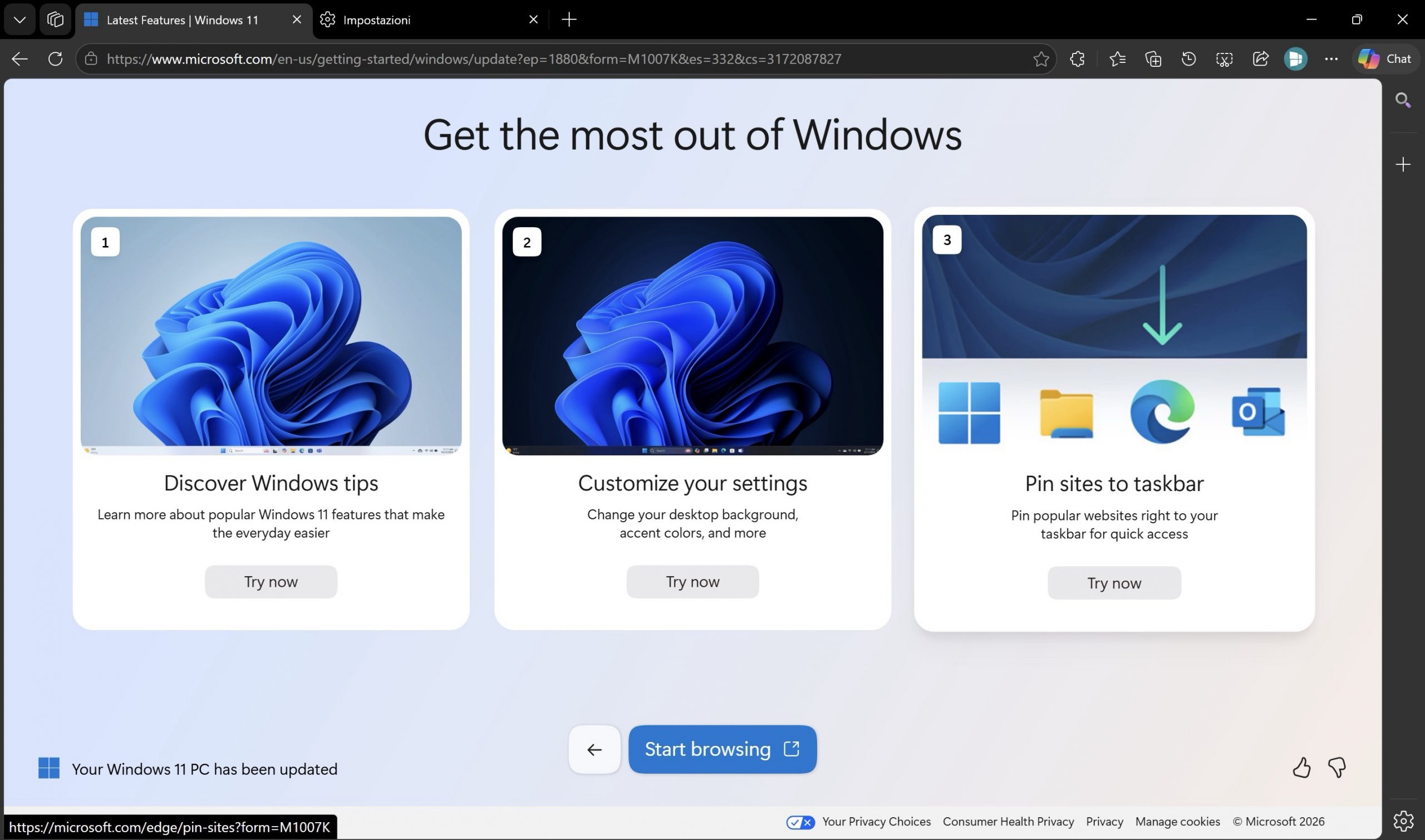Click the Discover Windows tips thumbnail image
The image size is (1425, 840).
coord(271,336)
